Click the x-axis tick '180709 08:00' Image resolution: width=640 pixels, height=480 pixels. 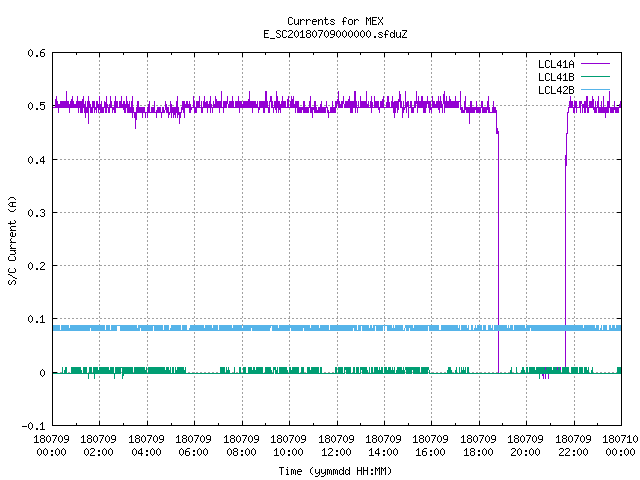(x=241, y=446)
